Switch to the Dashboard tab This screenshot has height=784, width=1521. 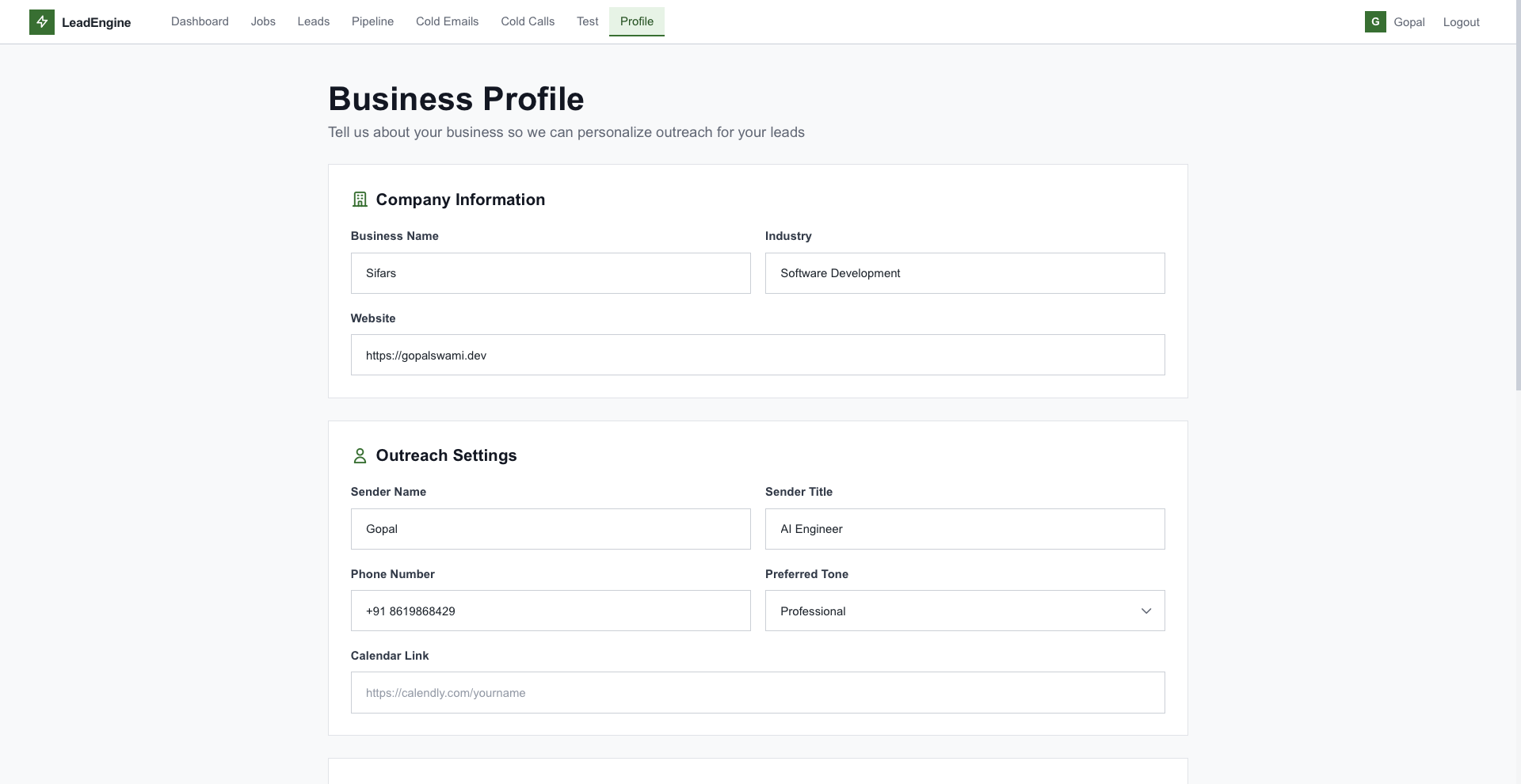tap(199, 21)
